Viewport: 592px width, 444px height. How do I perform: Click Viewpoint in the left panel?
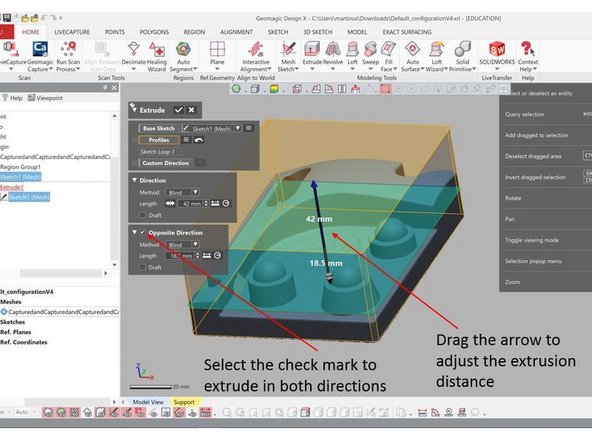click(x=45, y=98)
